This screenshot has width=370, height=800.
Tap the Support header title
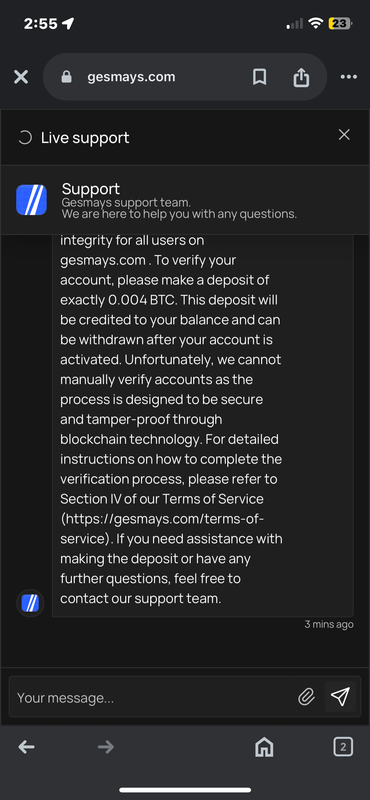coord(91,188)
